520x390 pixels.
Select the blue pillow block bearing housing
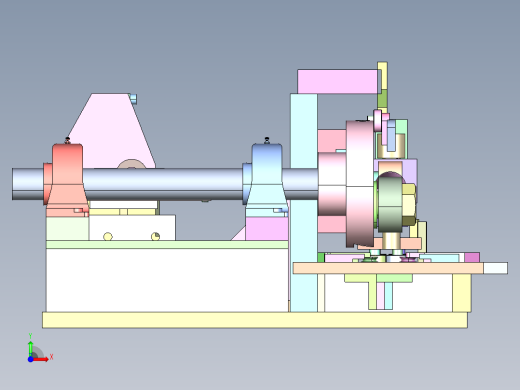click(266, 180)
